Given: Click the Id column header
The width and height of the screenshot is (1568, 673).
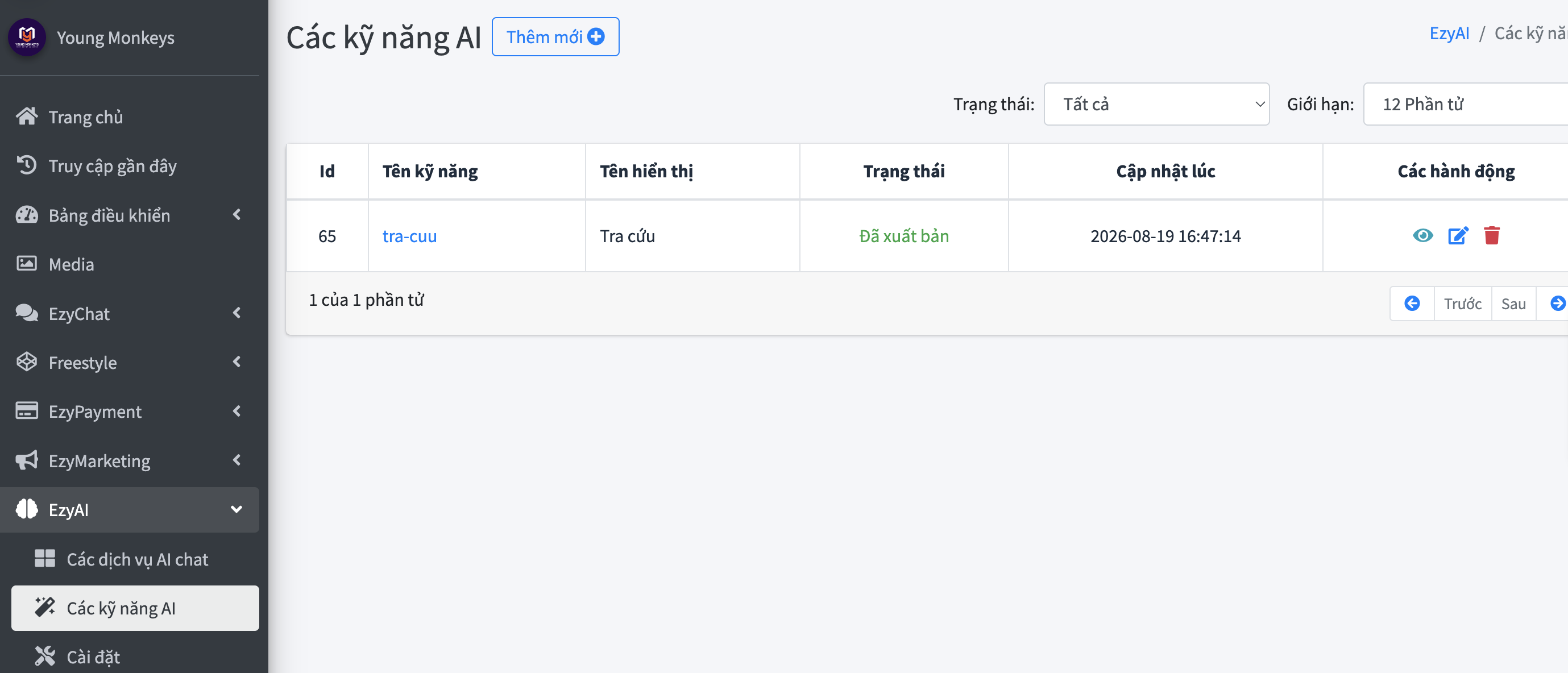Looking at the screenshot, I should pyautogui.click(x=327, y=171).
